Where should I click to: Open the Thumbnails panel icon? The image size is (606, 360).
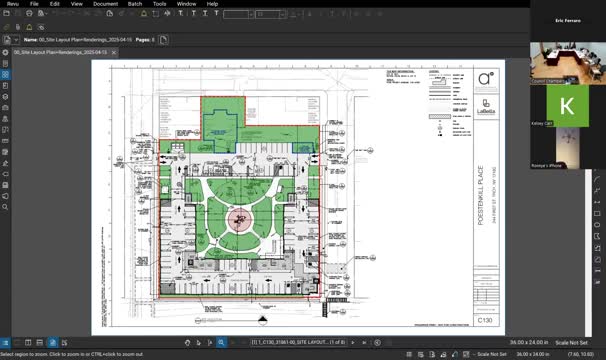coord(5,74)
